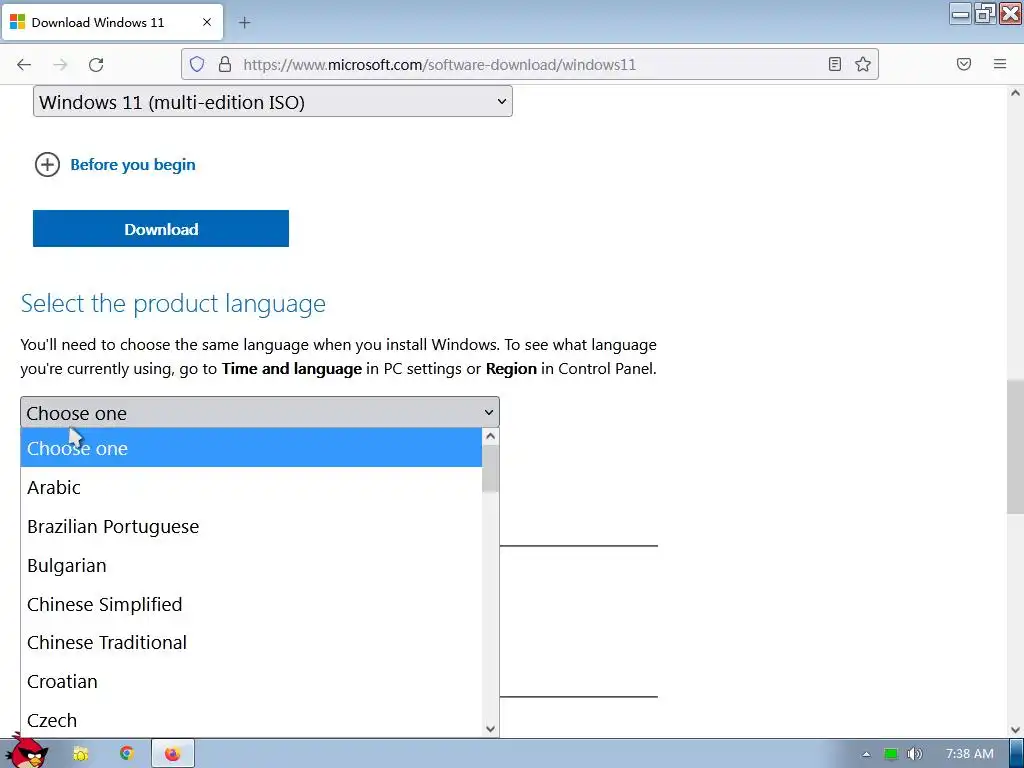
Task: Expand the Before you begin plus icon
Action: (x=47, y=165)
